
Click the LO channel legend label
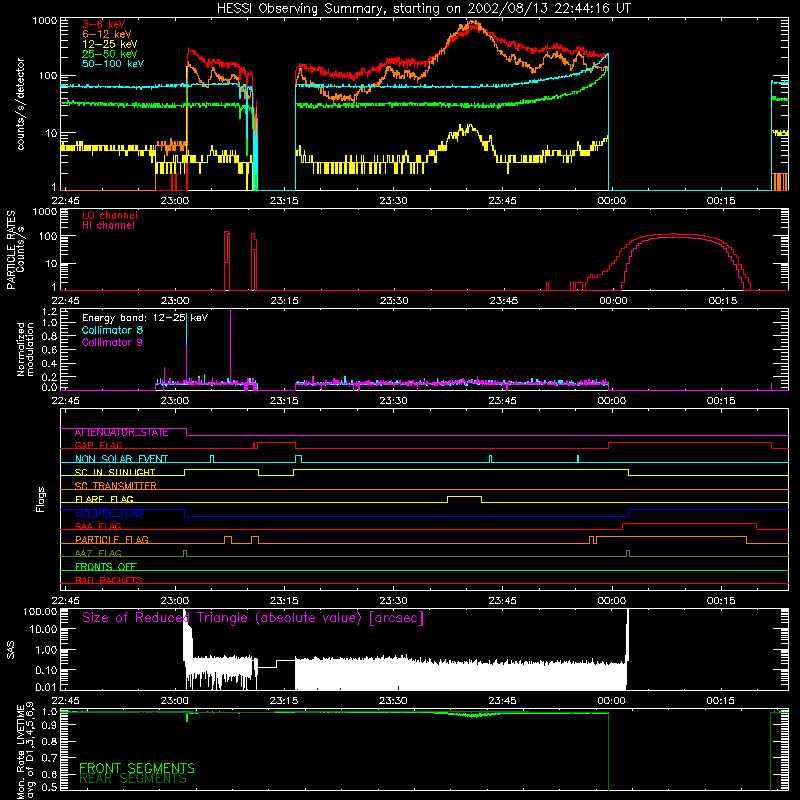(x=110, y=215)
